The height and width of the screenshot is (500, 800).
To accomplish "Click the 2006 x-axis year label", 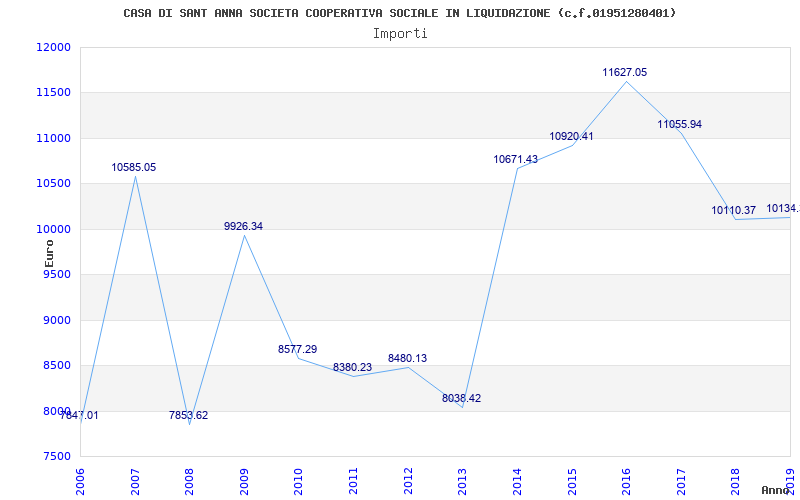I will pyautogui.click(x=80, y=482).
